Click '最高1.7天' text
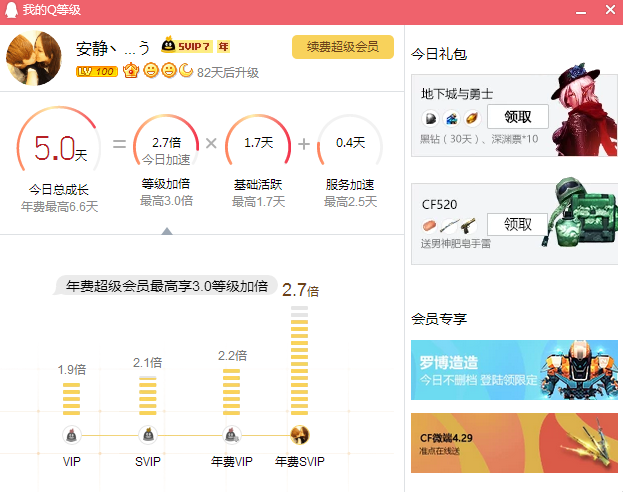The image size is (623, 492). [259, 201]
